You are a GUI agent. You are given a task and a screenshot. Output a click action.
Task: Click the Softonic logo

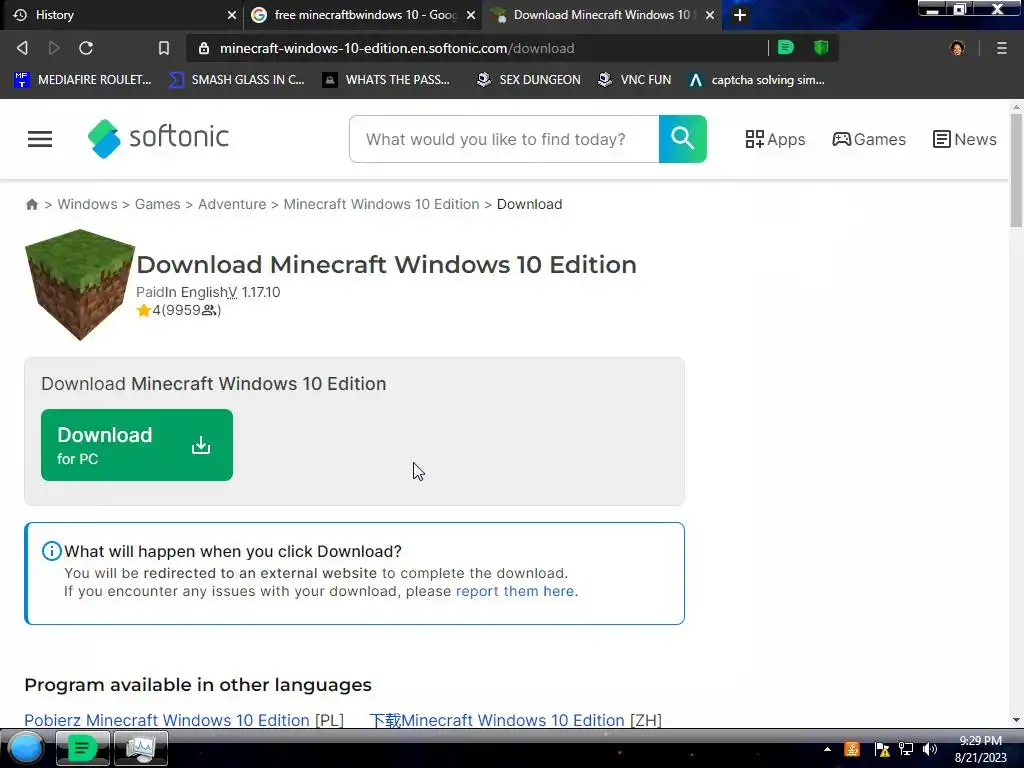coord(158,138)
